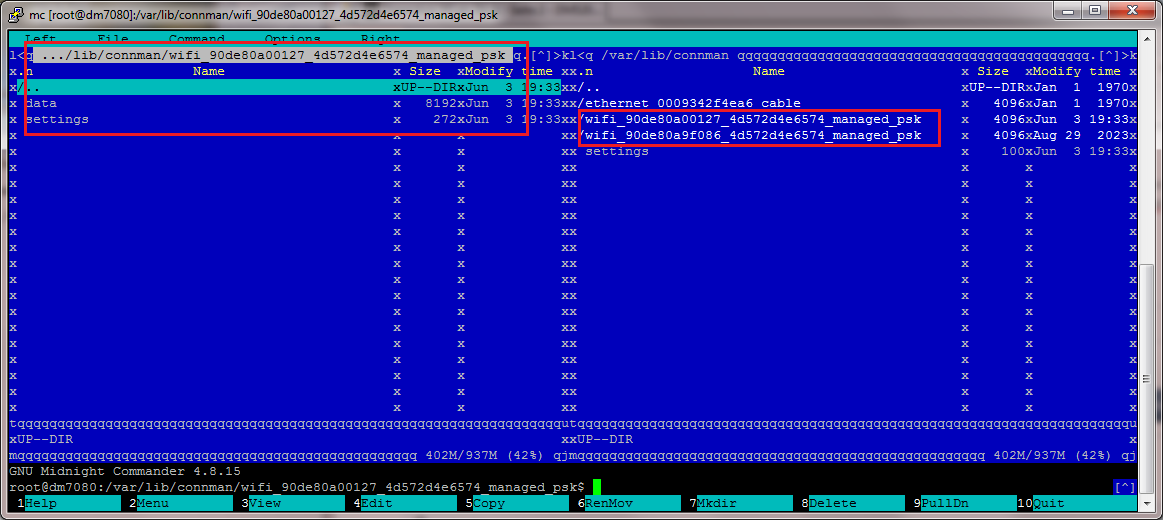Open the Command menu
This screenshot has width=1163, height=520.
[x=196, y=40]
